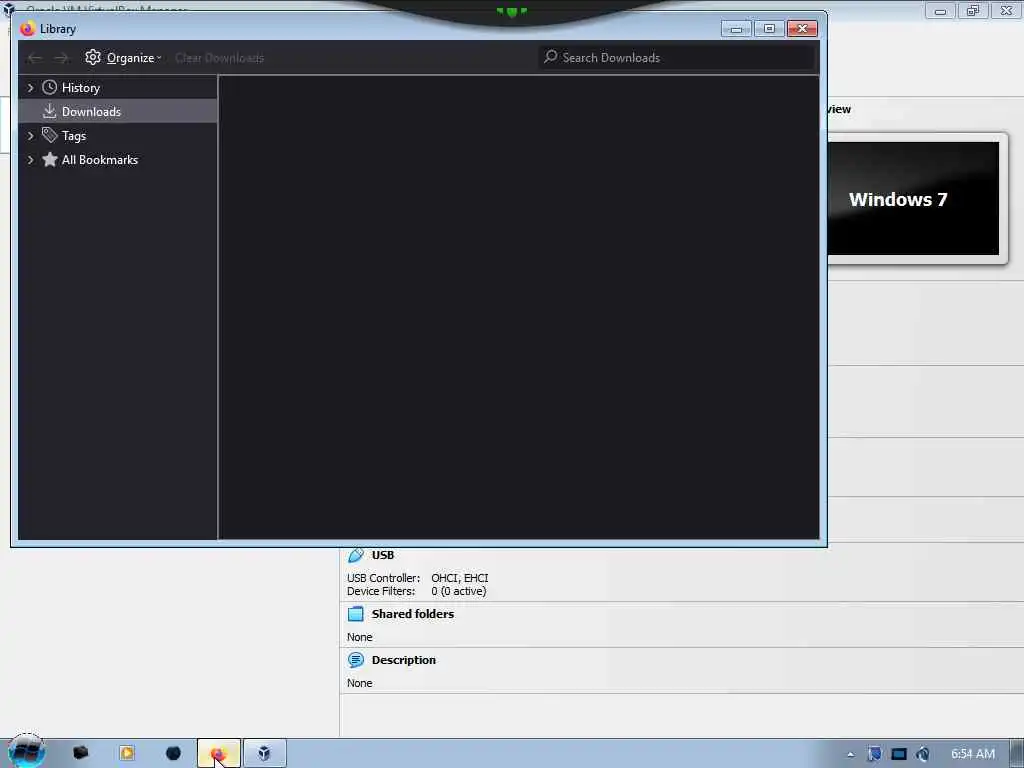Restore down the VirtualBox Manager window
Image resolution: width=1024 pixels, height=768 pixels.
pos(973,10)
